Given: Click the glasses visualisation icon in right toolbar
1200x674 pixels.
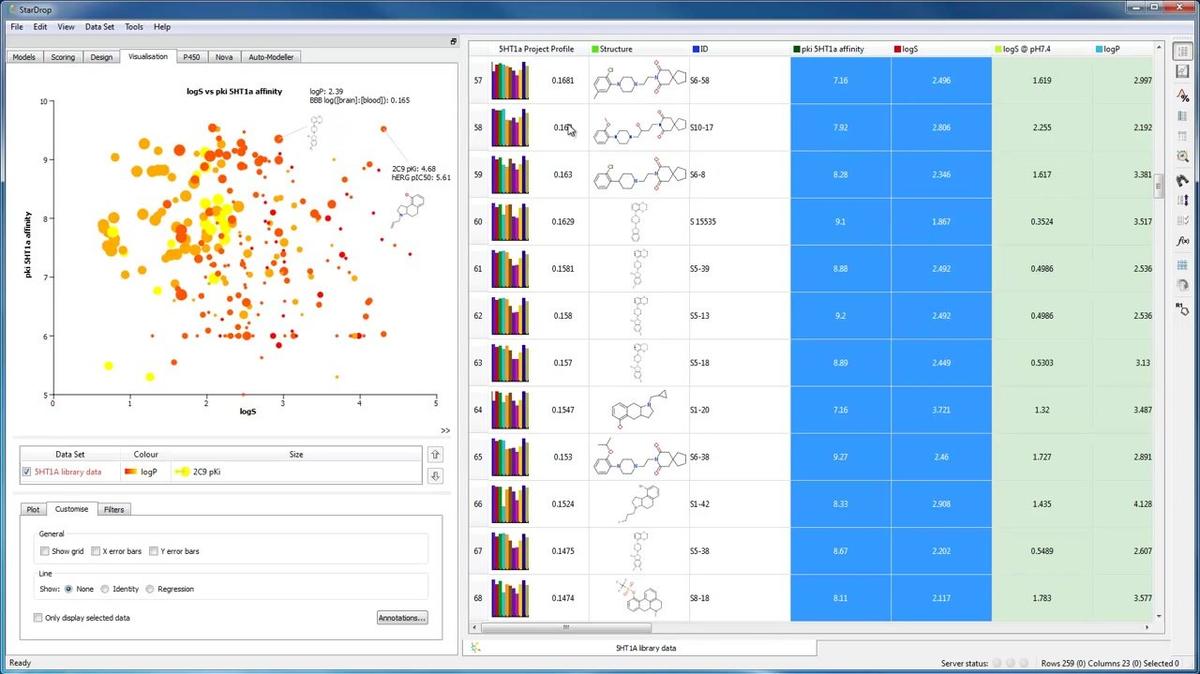Looking at the screenshot, I should pyautogui.click(x=1183, y=181).
